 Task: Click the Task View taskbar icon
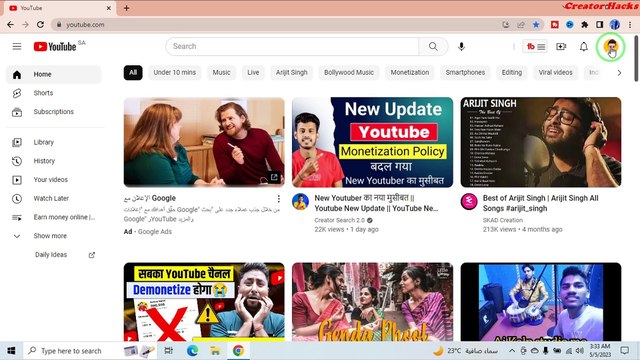[x=168, y=351]
